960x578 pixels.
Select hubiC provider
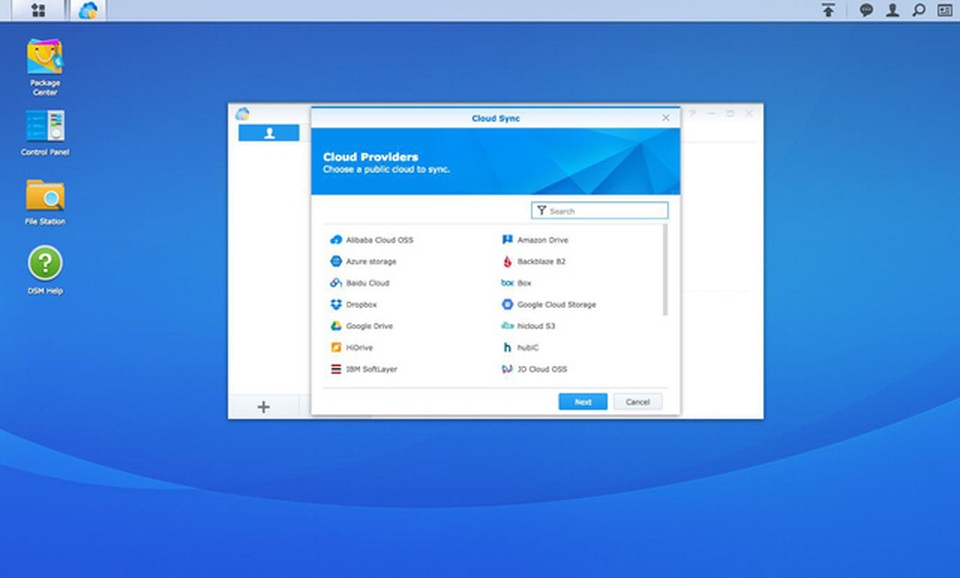pos(520,347)
